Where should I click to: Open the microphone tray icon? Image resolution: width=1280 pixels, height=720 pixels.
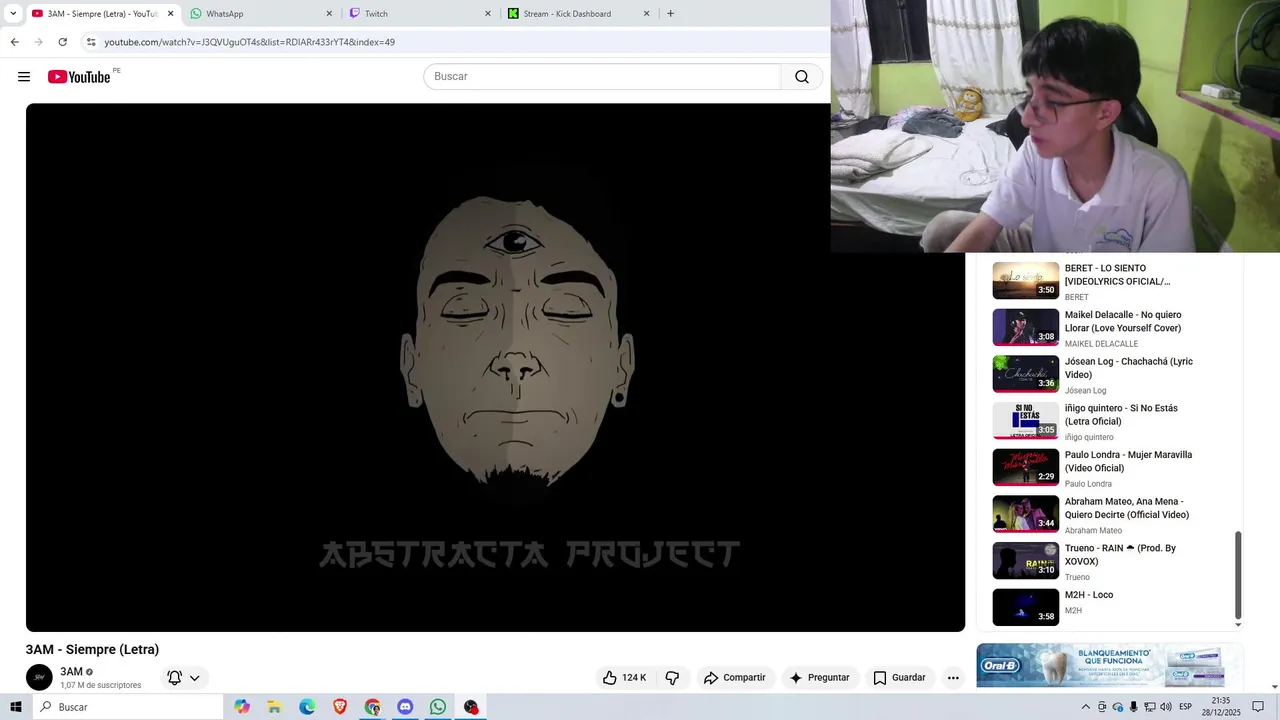coord(1133,707)
